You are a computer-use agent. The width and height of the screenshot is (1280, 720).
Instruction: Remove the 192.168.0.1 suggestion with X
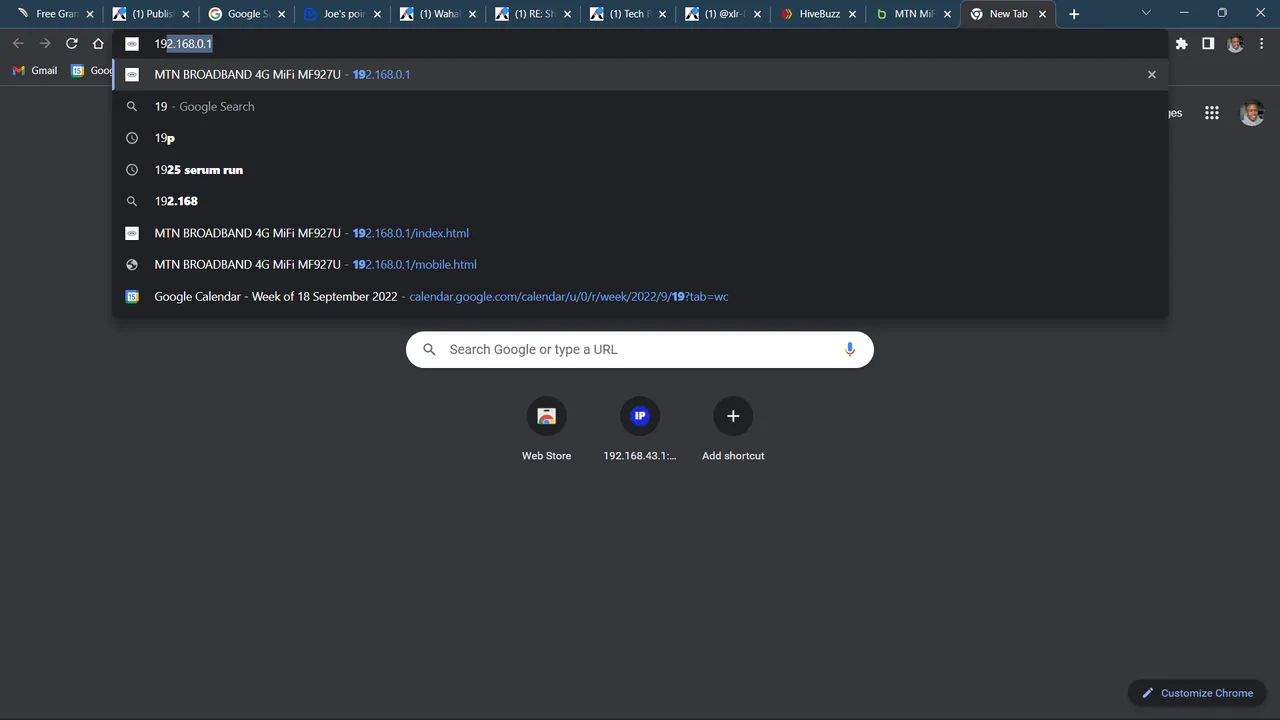point(1152,75)
